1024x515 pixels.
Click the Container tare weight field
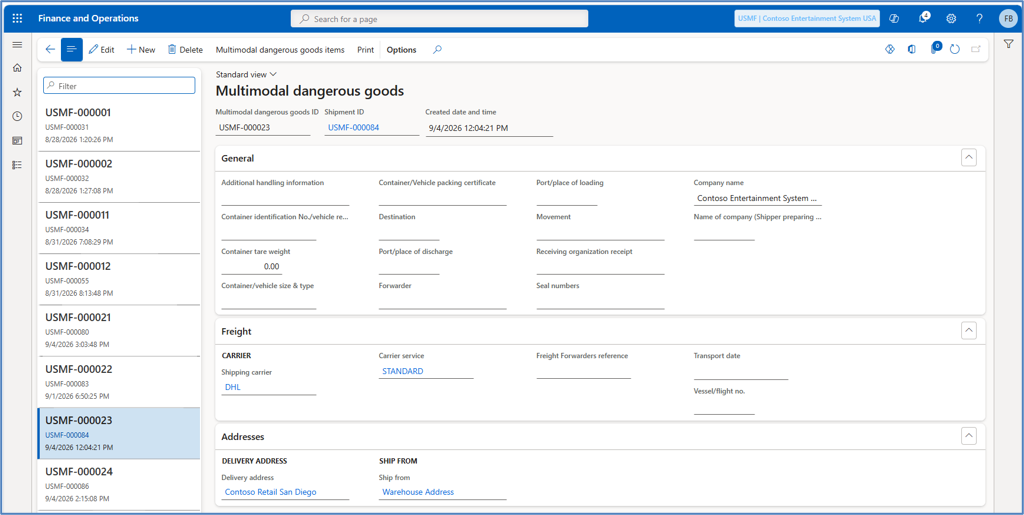click(252, 266)
